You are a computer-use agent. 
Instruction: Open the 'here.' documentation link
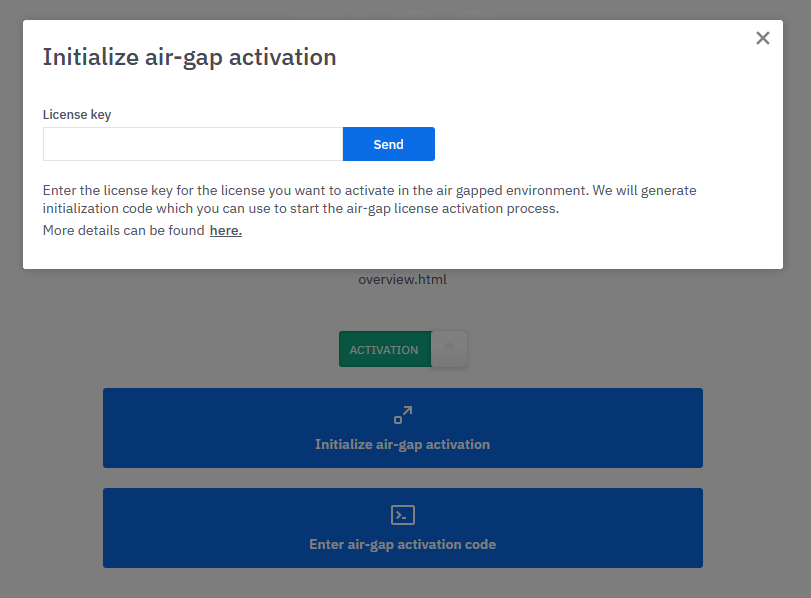pyautogui.click(x=225, y=230)
